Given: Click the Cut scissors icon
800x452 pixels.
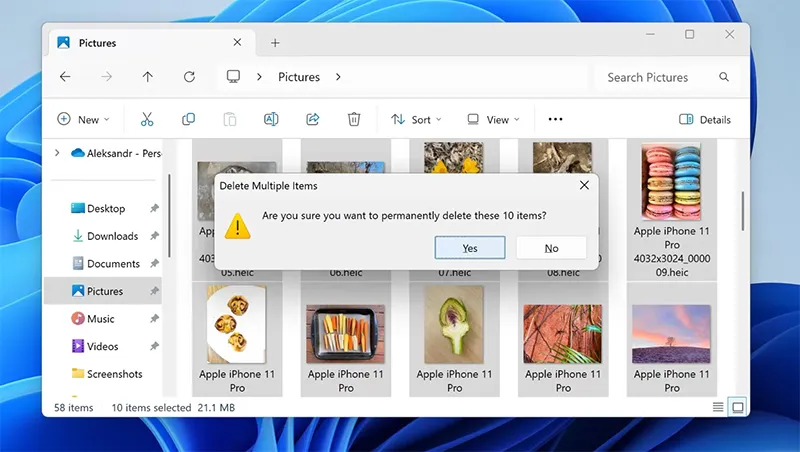Looking at the screenshot, I should coord(147,119).
